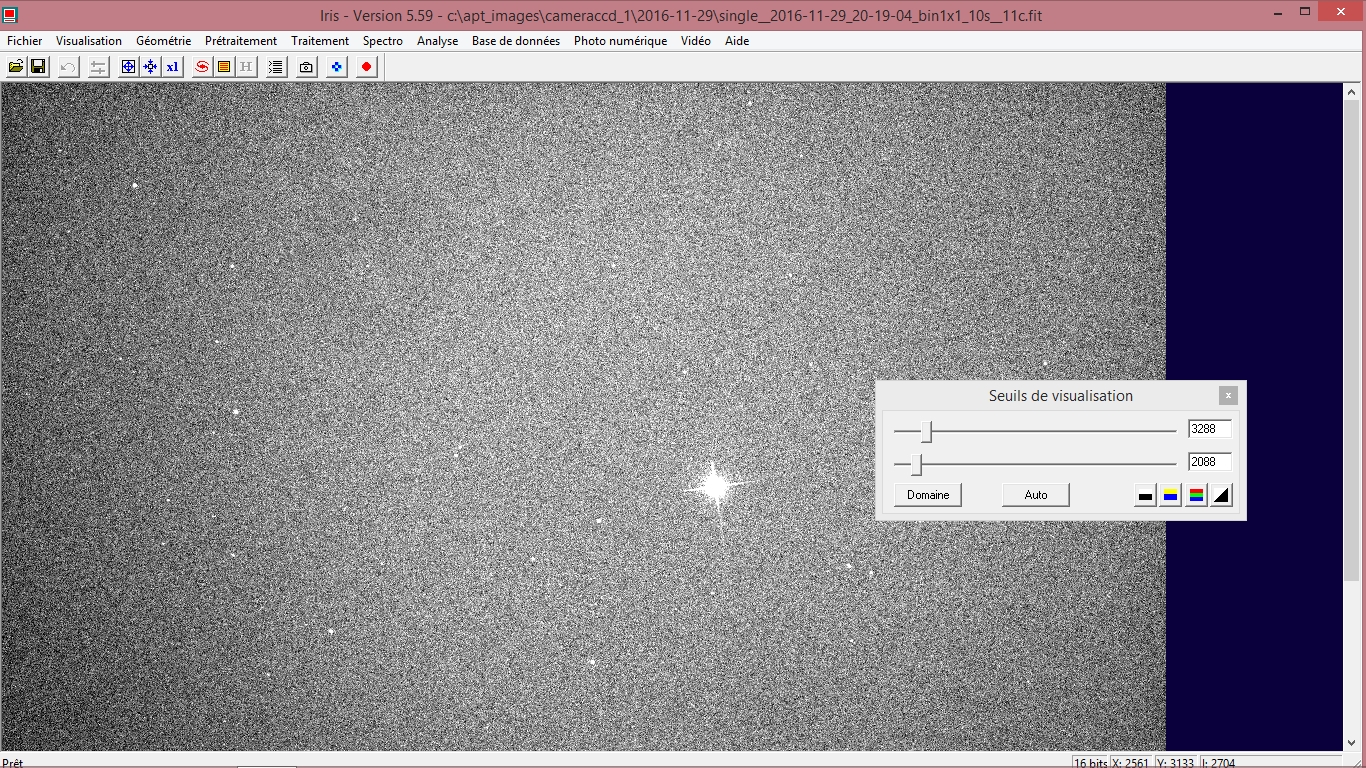The image size is (1366, 768).
Task: Open the Prétraitement menu
Action: 241,41
